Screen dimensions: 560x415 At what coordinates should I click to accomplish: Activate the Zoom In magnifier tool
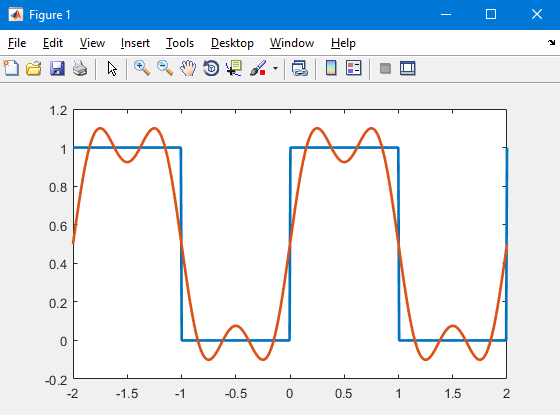142,68
